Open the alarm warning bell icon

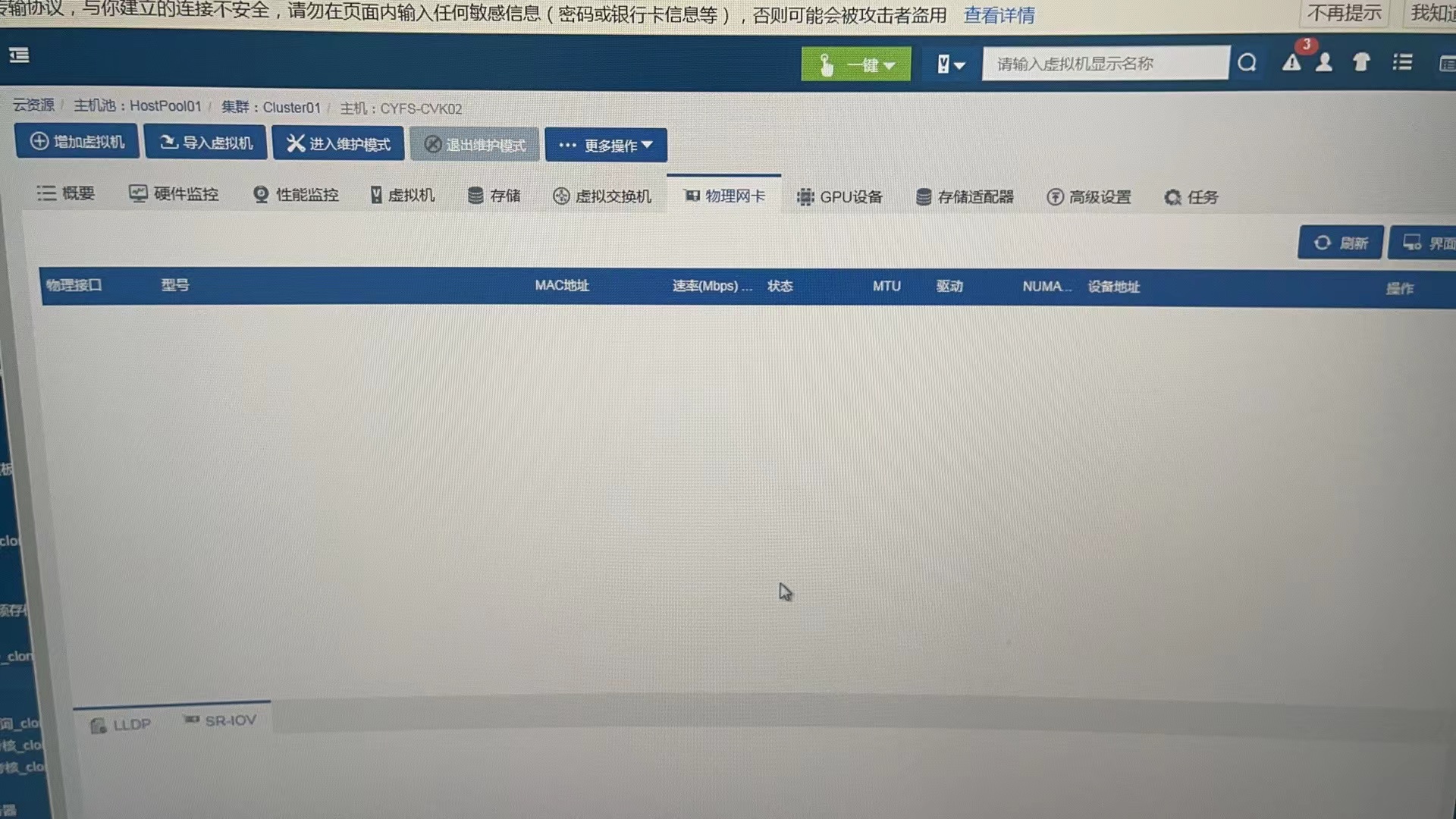point(1291,63)
